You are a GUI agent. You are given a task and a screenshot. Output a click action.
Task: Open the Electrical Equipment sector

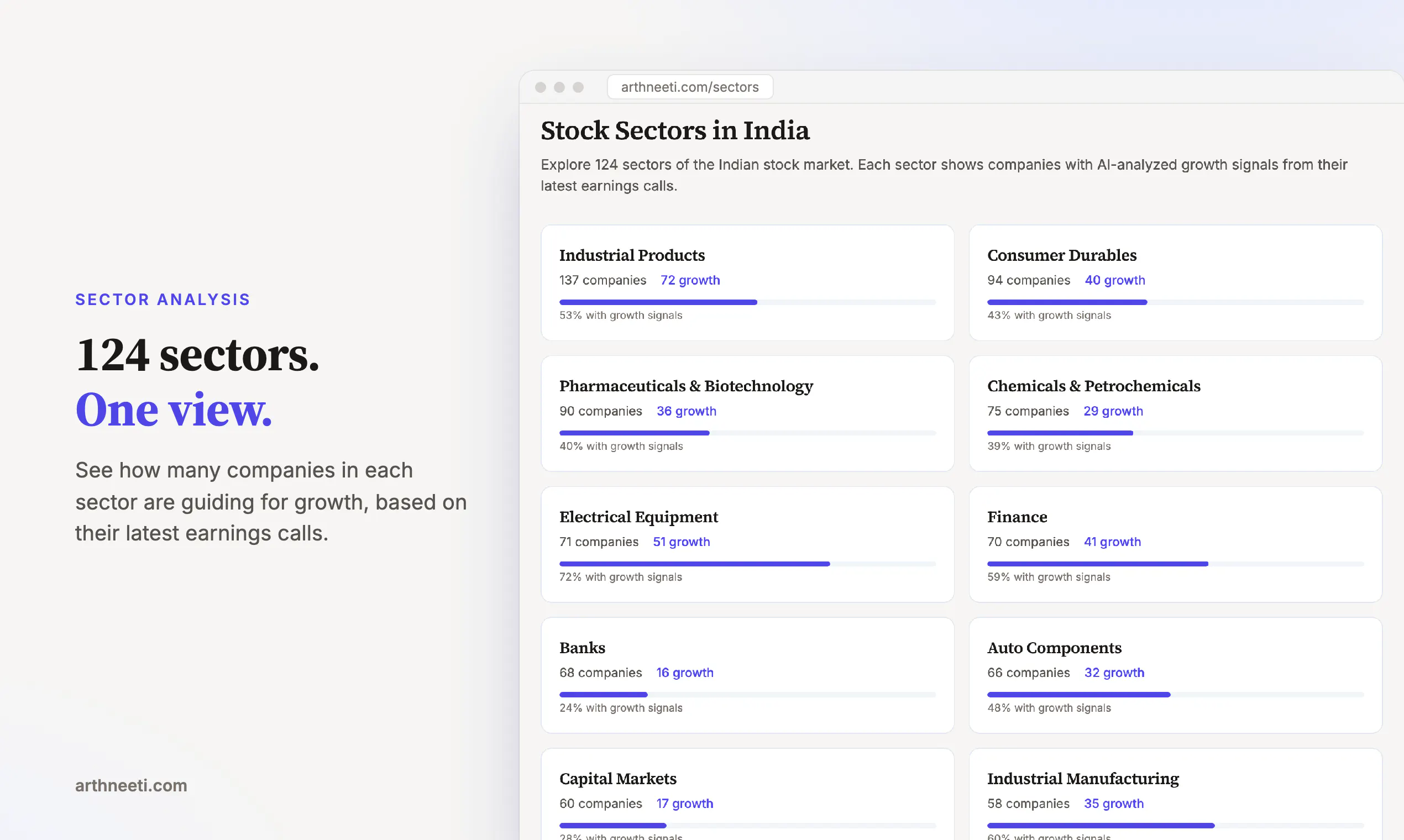click(747, 544)
